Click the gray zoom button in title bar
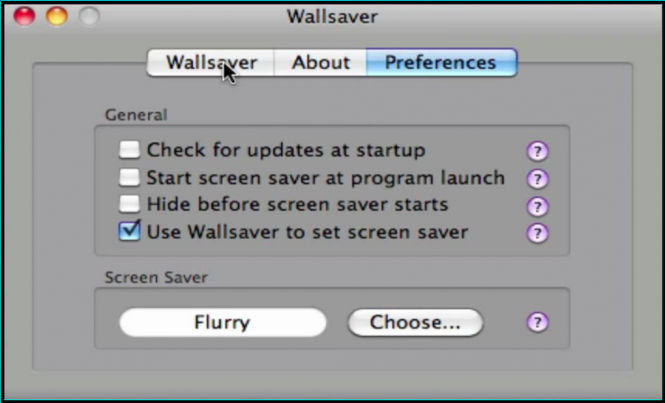The width and height of the screenshot is (665, 403). pos(89,16)
